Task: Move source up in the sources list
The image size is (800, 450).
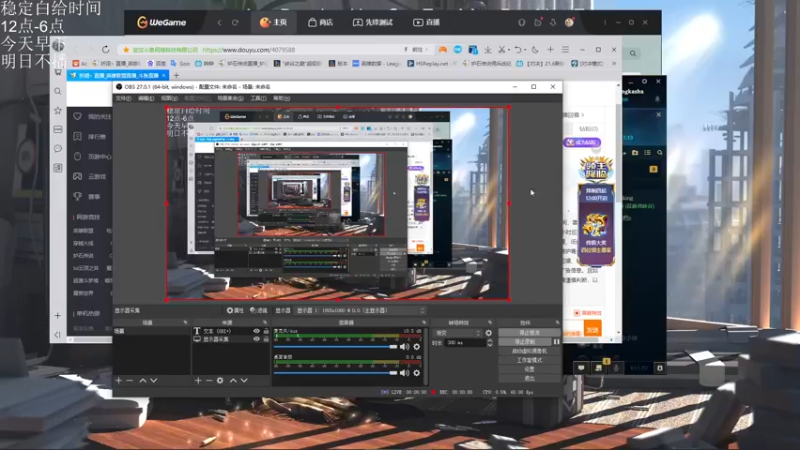Action: (233, 381)
